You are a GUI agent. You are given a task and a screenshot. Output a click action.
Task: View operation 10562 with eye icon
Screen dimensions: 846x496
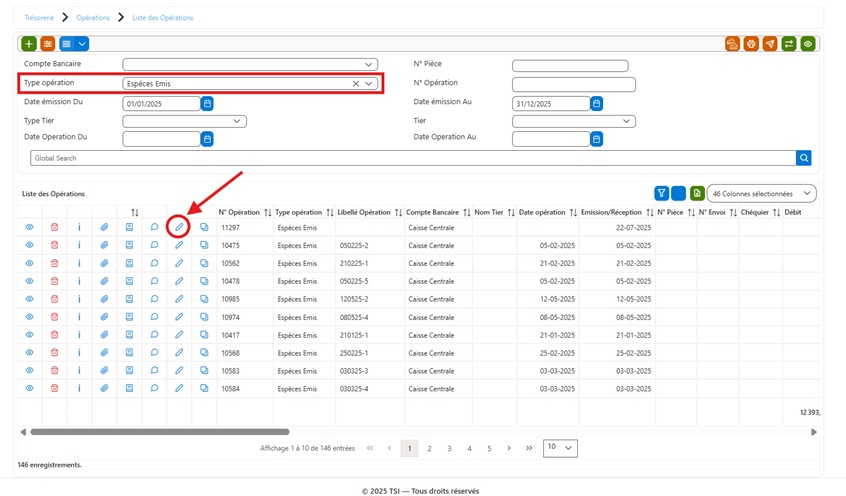[30, 263]
